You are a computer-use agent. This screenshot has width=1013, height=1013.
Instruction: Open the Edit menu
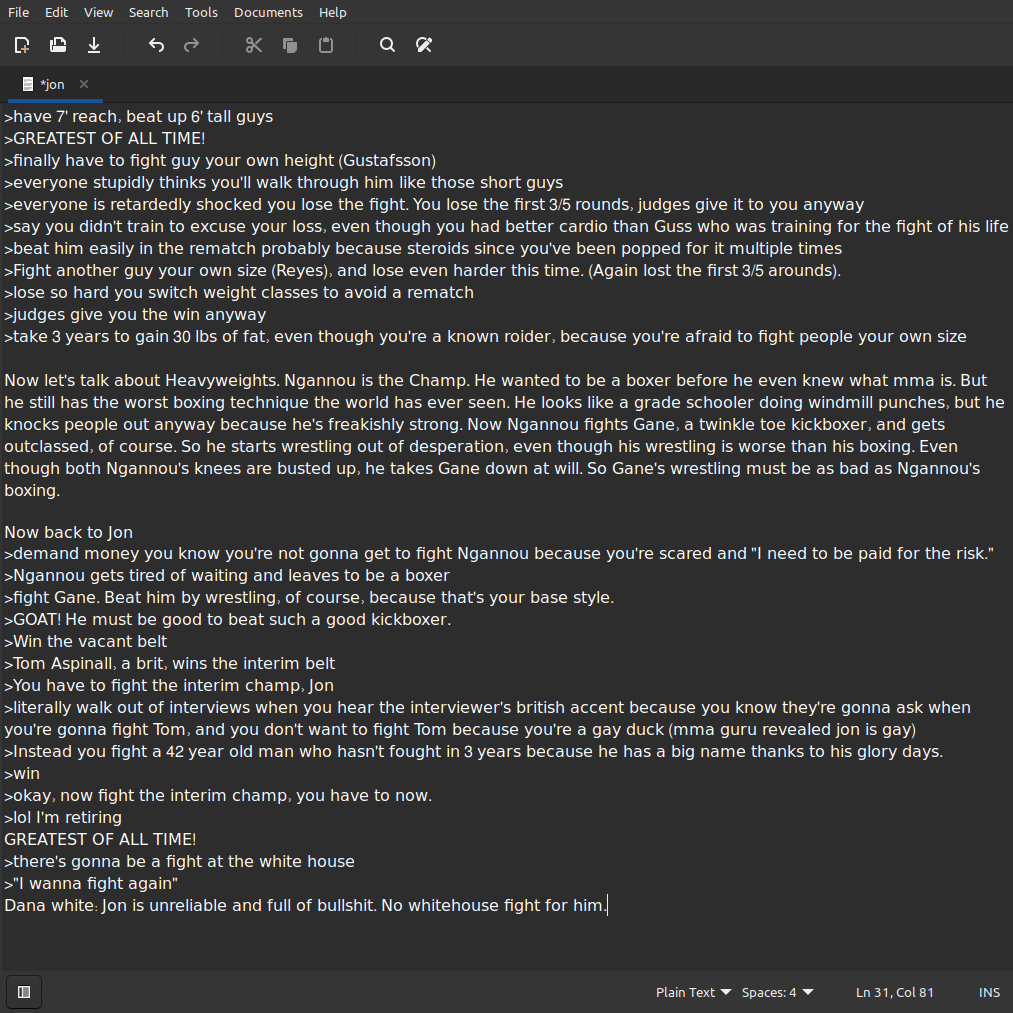point(56,12)
